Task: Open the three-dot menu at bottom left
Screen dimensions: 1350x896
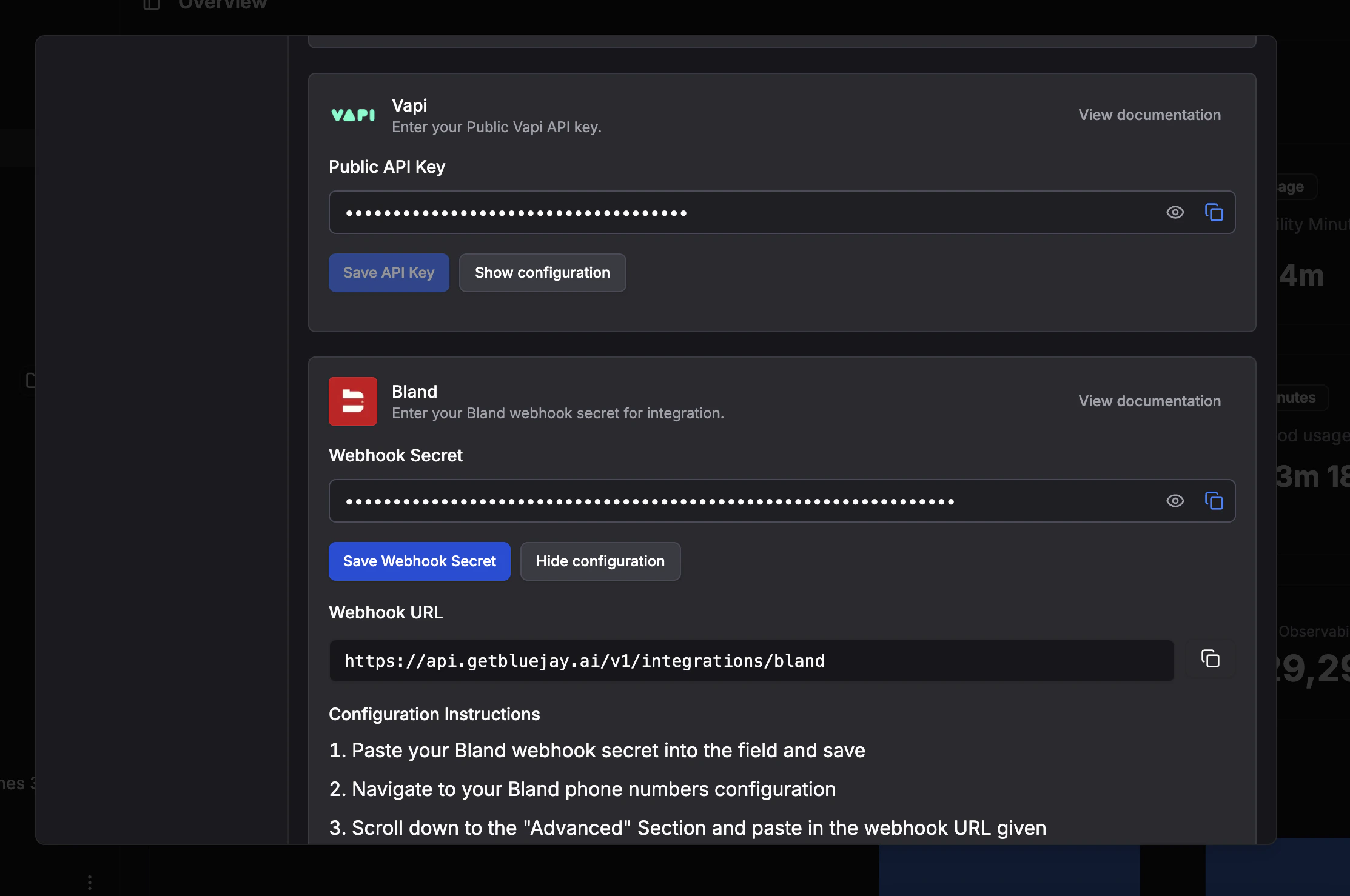Action: [x=89, y=882]
